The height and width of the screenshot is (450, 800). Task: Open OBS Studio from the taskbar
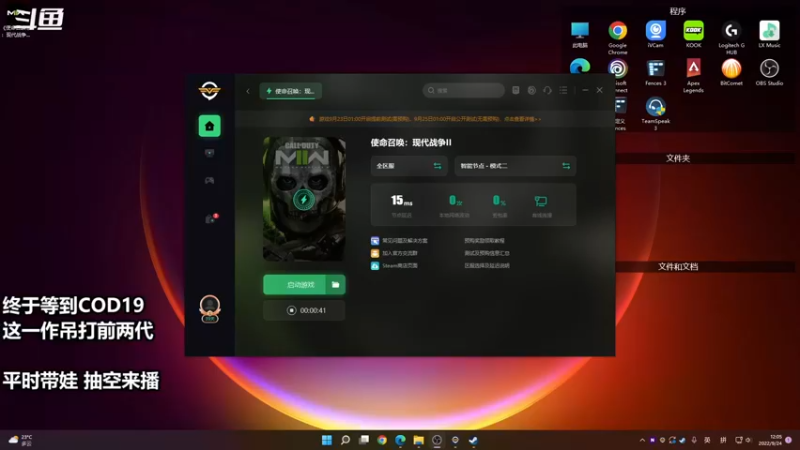[x=437, y=440]
